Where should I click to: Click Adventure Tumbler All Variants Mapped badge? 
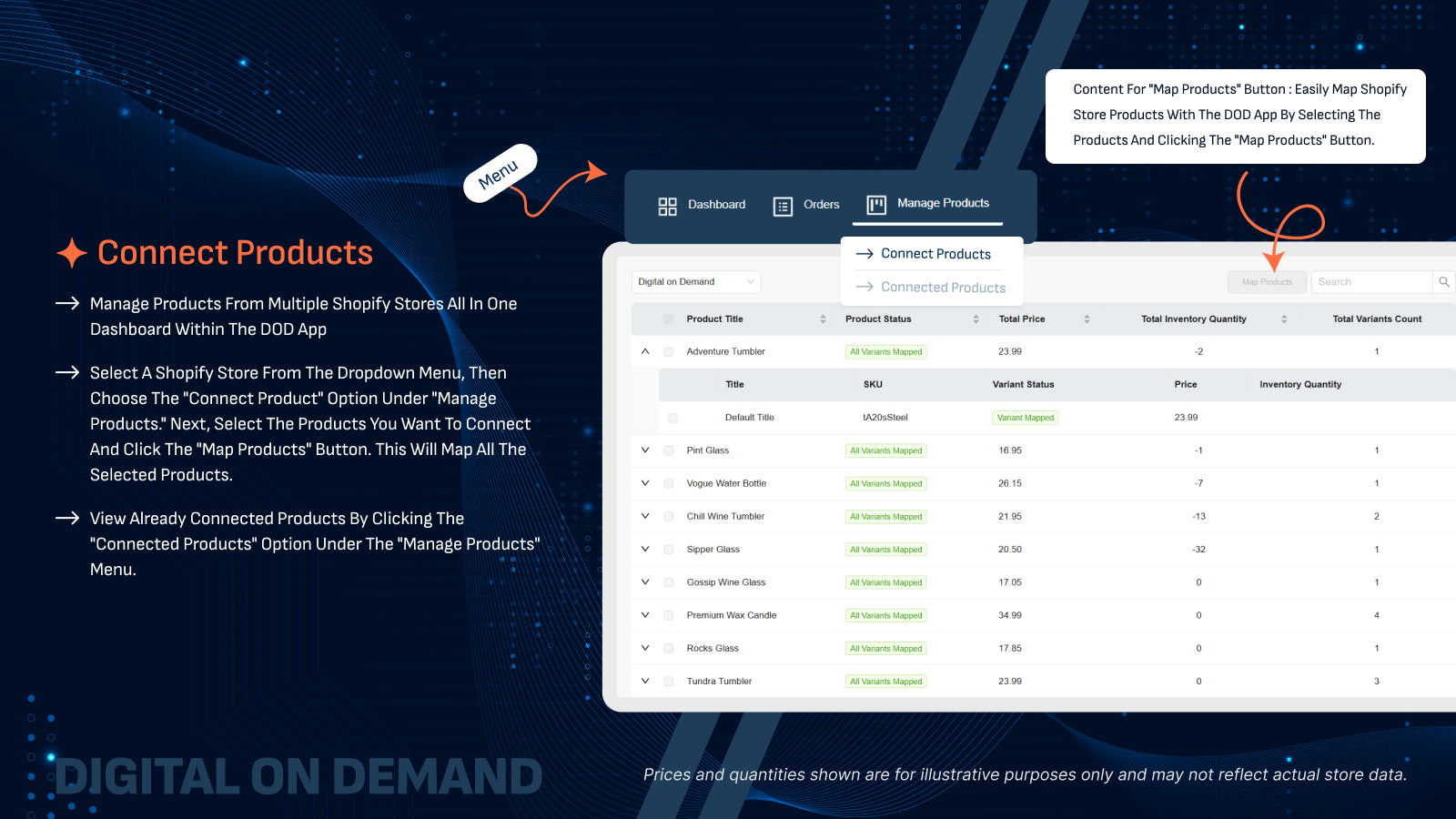[885, 352]
